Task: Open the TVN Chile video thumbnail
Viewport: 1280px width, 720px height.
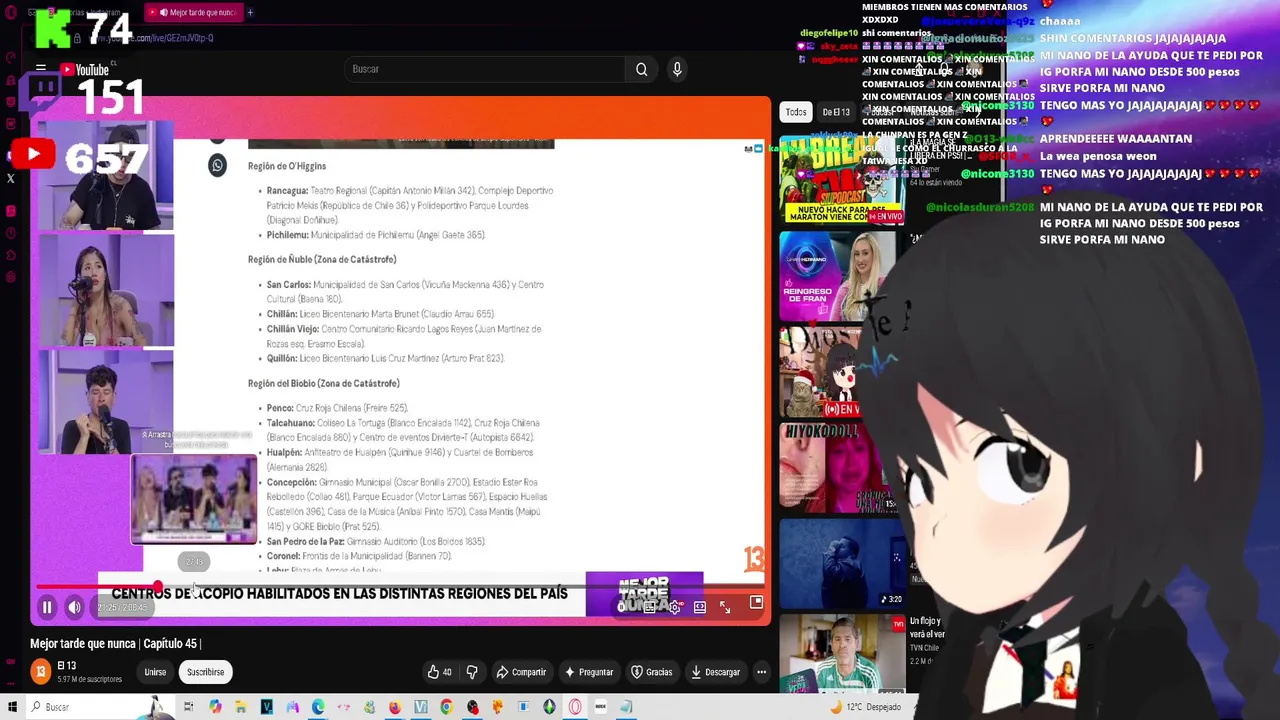Action: pos(842,655)
